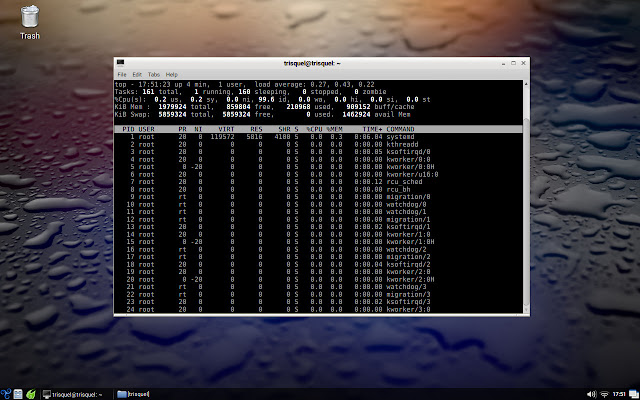
Task: Click the 1462924 avail Mem value
Action: (x=356, y=115)
